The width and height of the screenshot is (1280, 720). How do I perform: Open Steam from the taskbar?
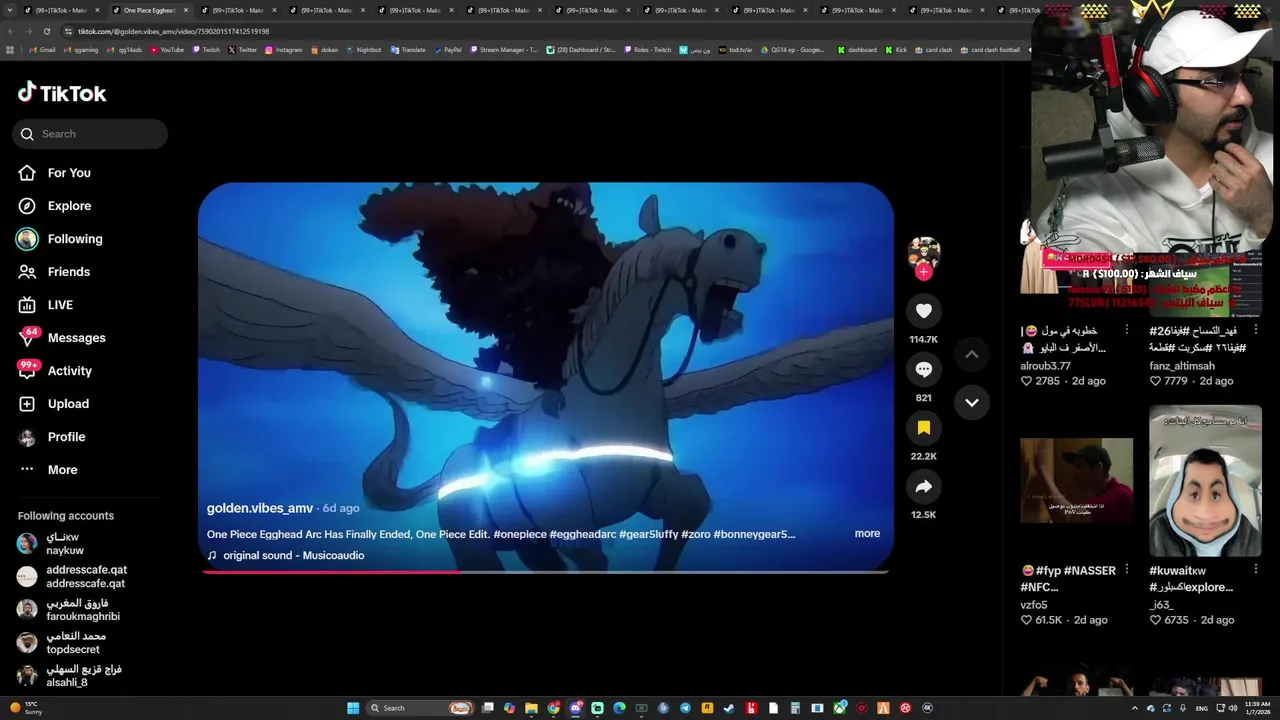pos(729,708)
